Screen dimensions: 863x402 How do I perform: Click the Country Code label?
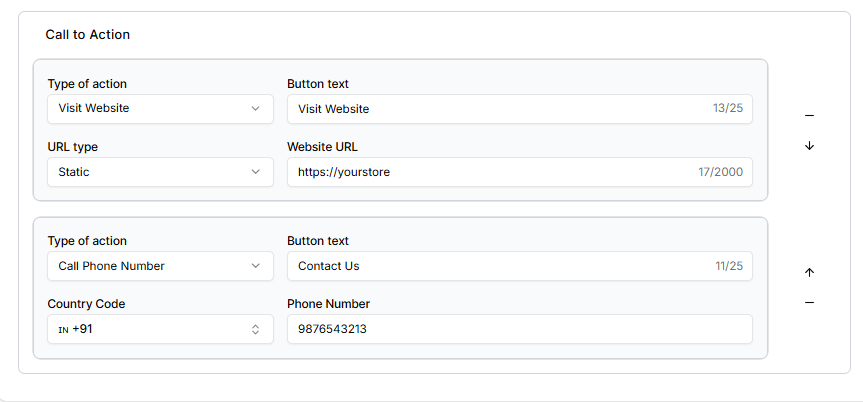pos(86,304)
